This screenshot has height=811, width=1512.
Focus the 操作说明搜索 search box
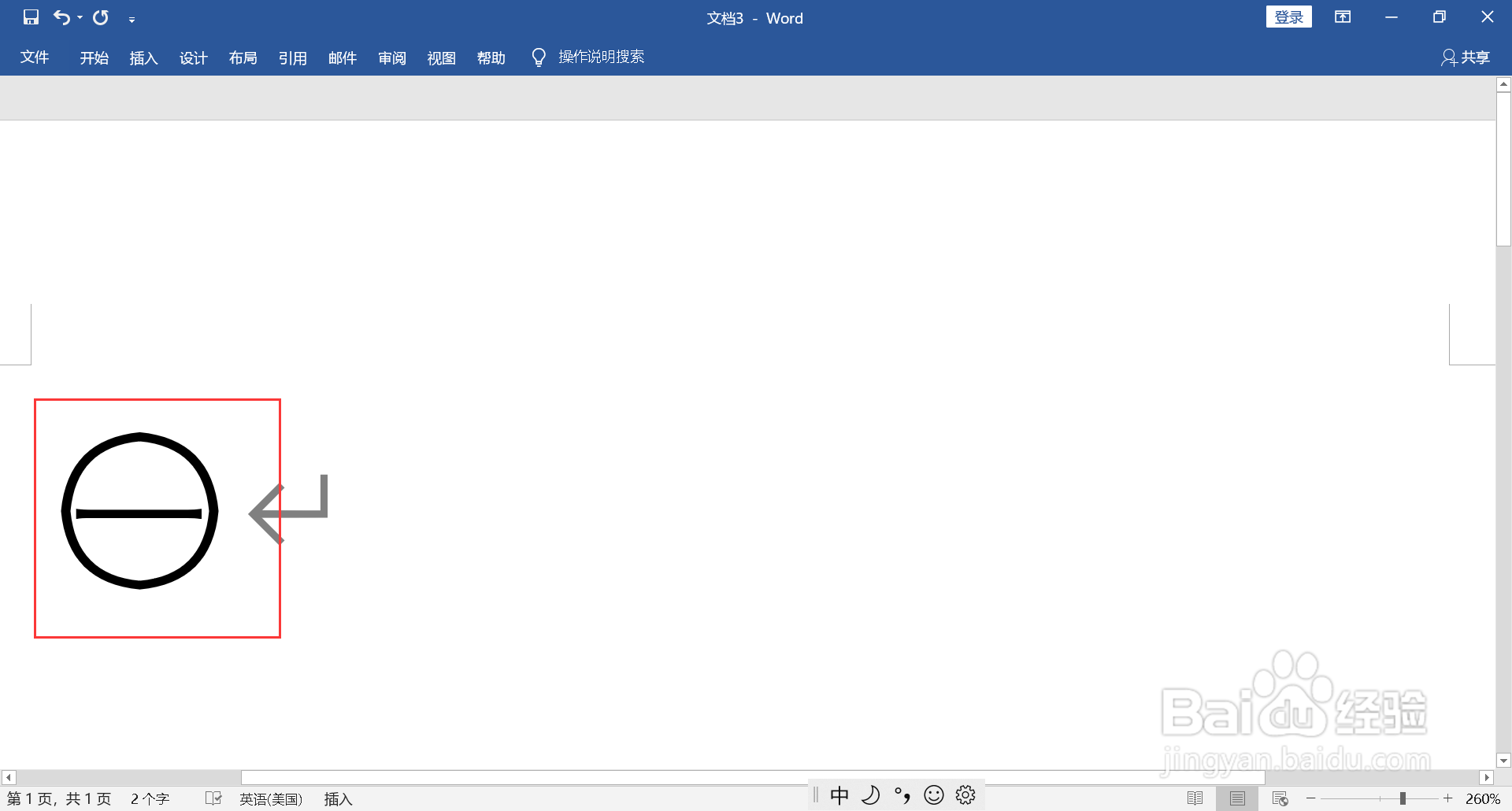pos(602,57)
